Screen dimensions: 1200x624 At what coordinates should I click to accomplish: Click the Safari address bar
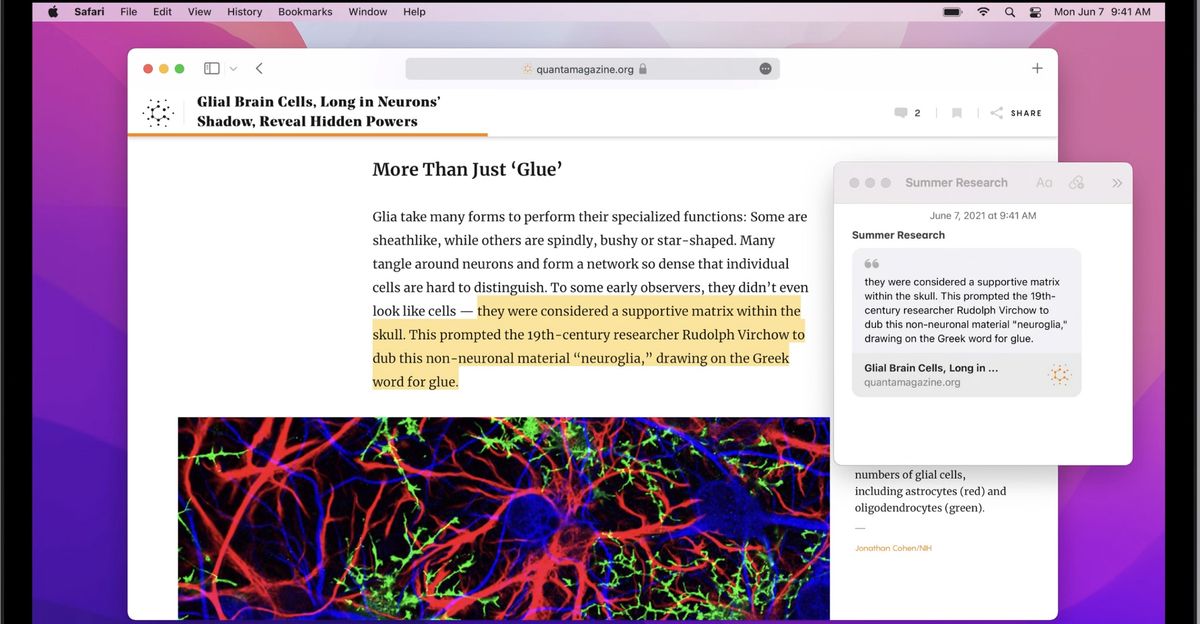(x=590, y=68)
